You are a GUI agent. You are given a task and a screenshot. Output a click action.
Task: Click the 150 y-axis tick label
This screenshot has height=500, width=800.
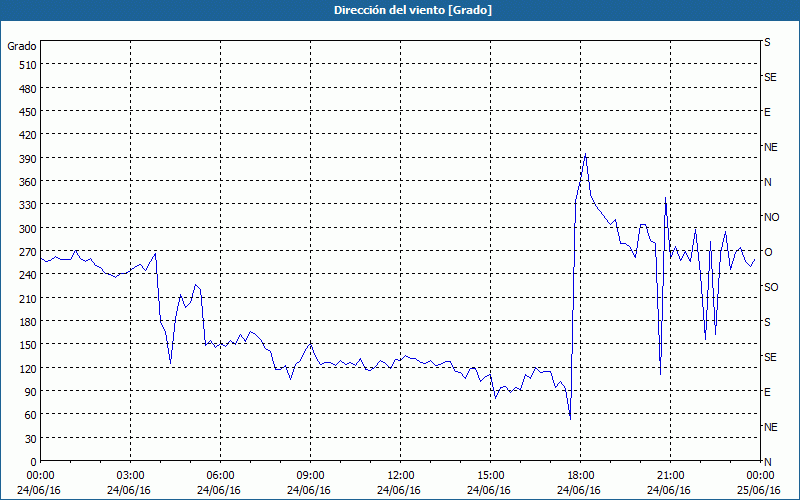(29, 345)
